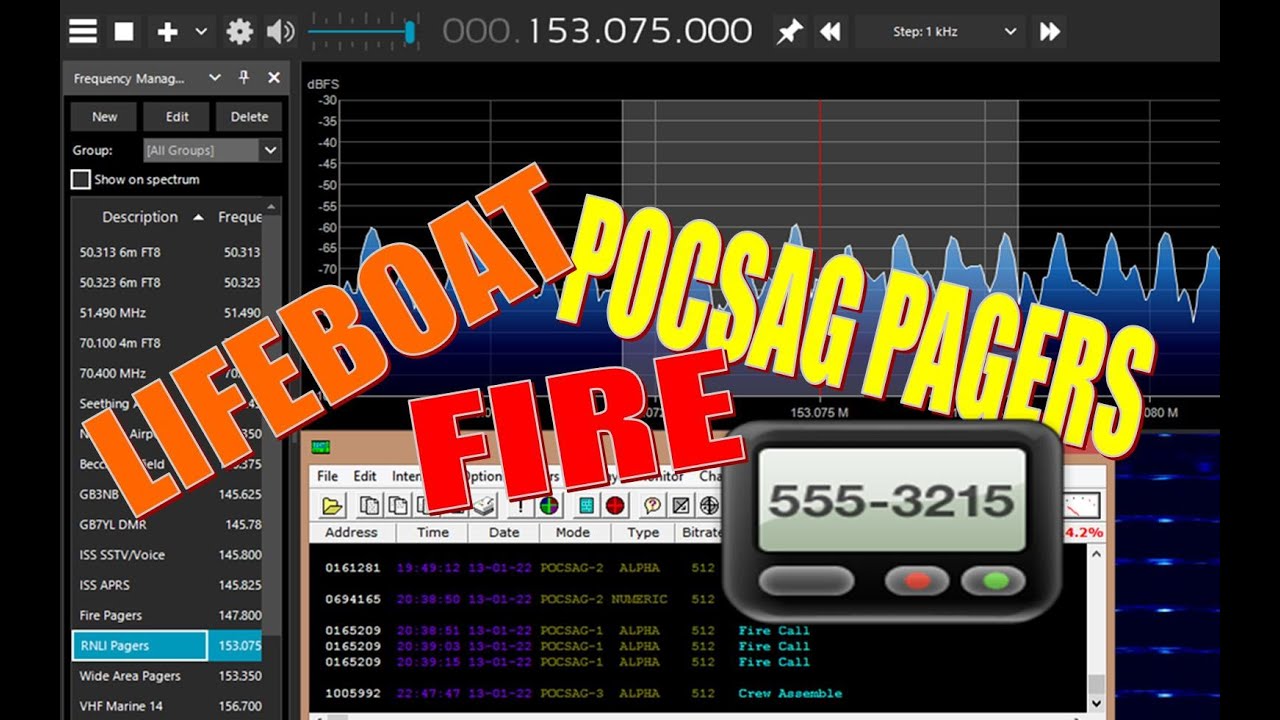Expand the chevron next to the plus icon
Screen dimensions: 1280x720
pyautogui.click(x=201, y=31)
